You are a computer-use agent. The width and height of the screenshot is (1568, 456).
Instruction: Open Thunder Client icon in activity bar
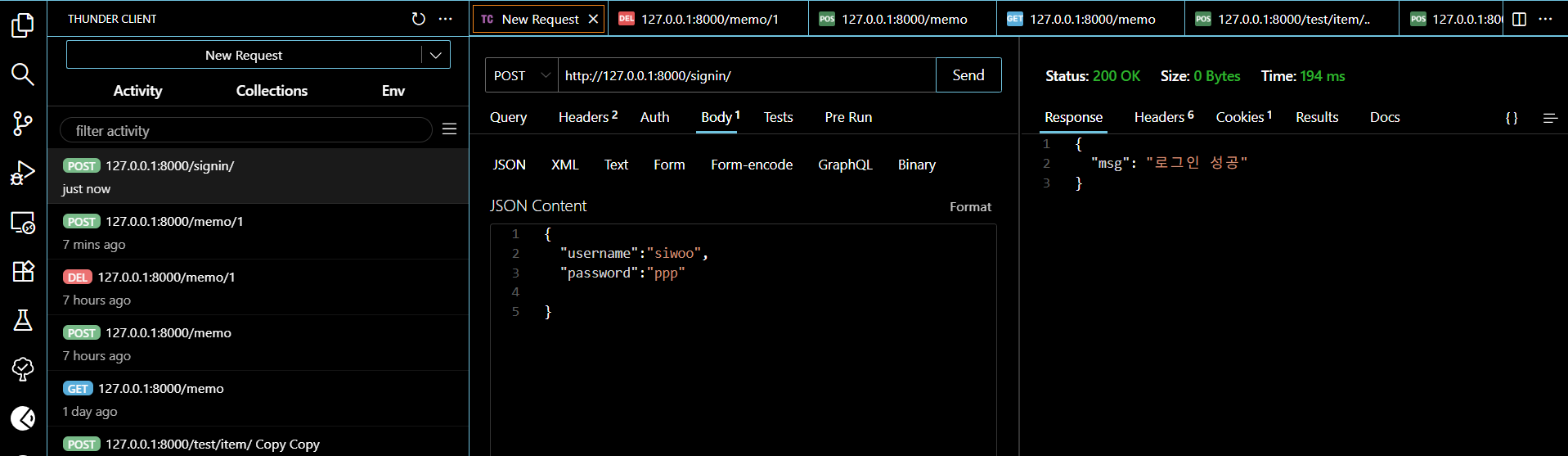point(23,418)
